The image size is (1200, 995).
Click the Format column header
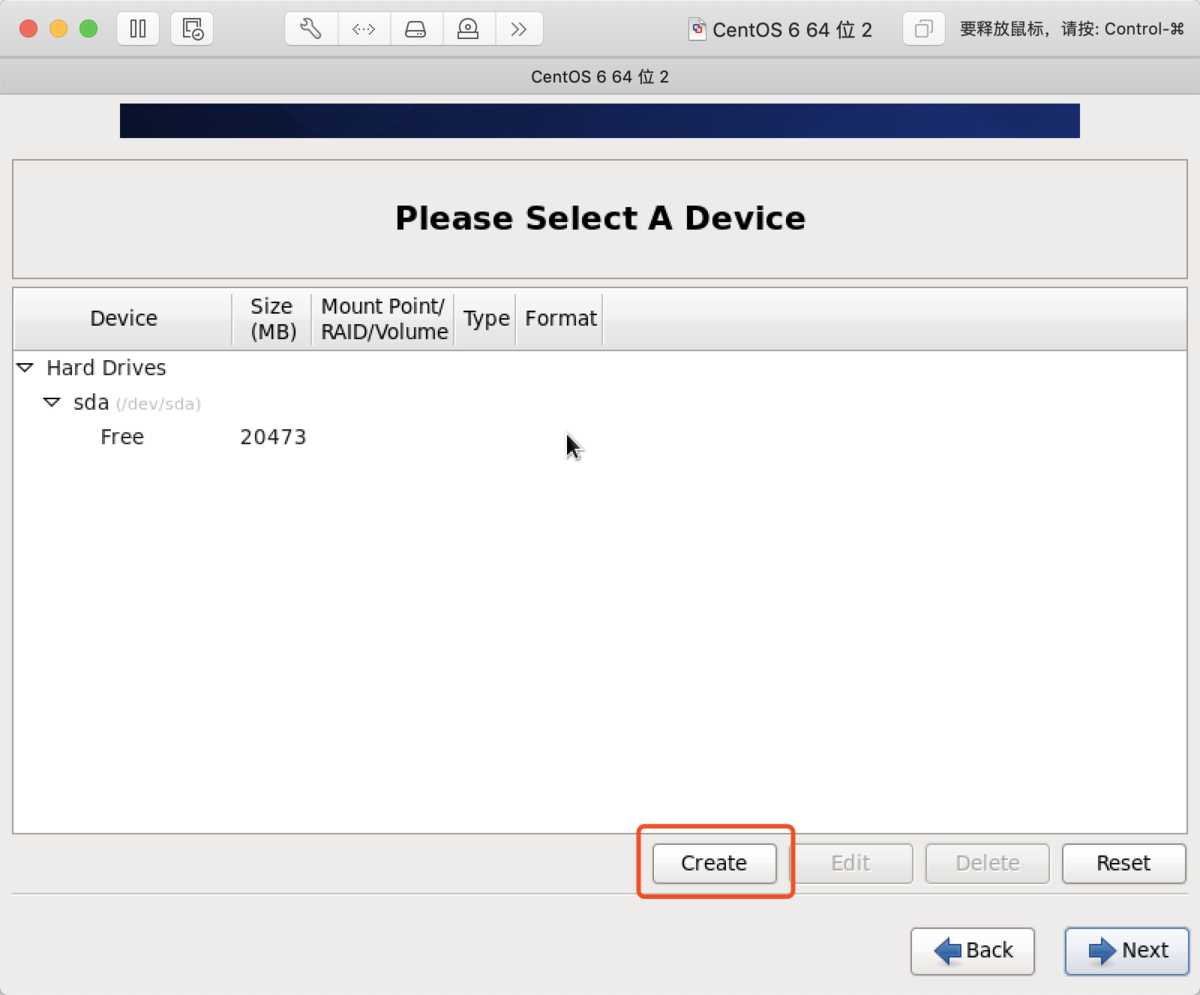pyautogui.click(x=560, y=319)
